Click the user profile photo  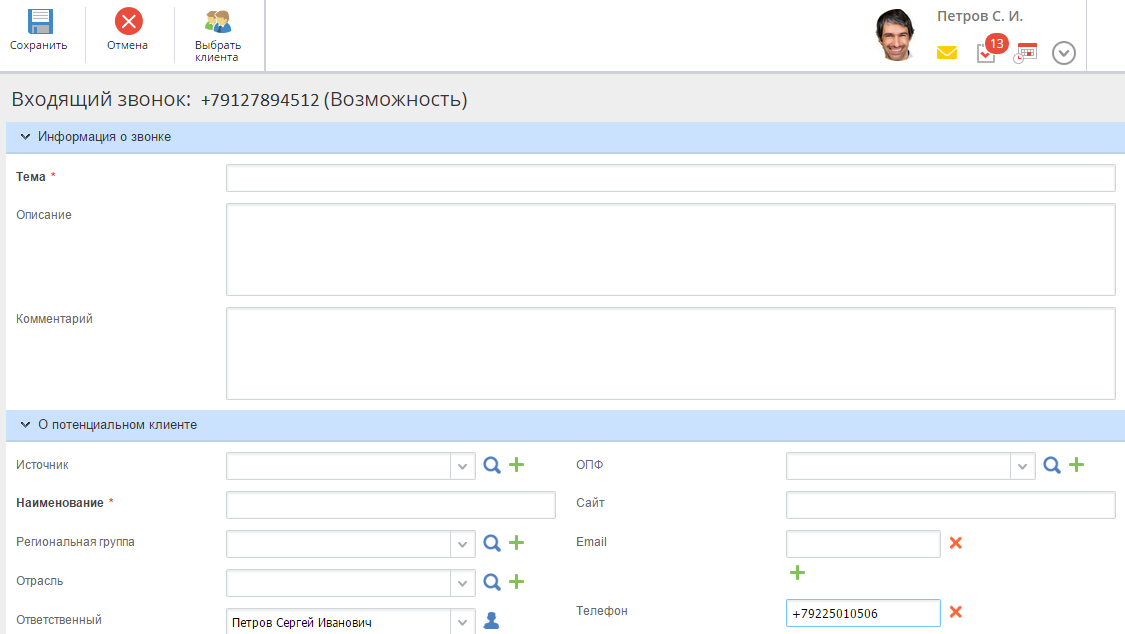[x=896, y=36]
